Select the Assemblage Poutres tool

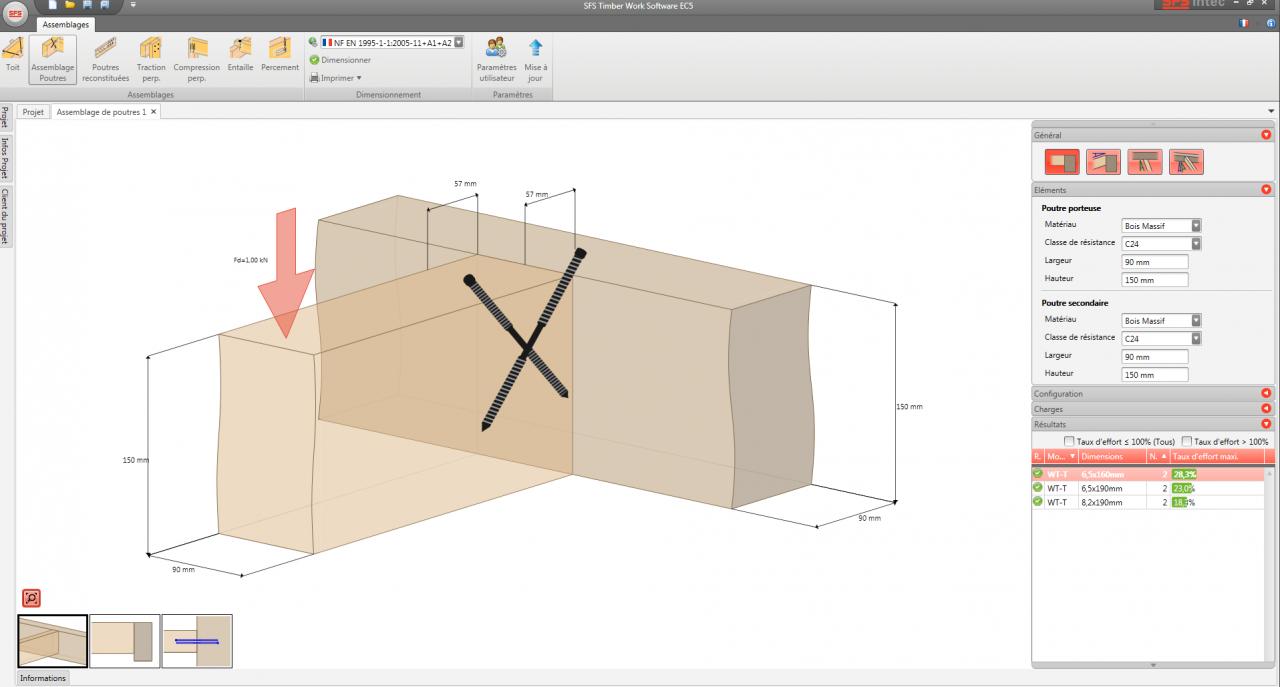tap(53, 58)
